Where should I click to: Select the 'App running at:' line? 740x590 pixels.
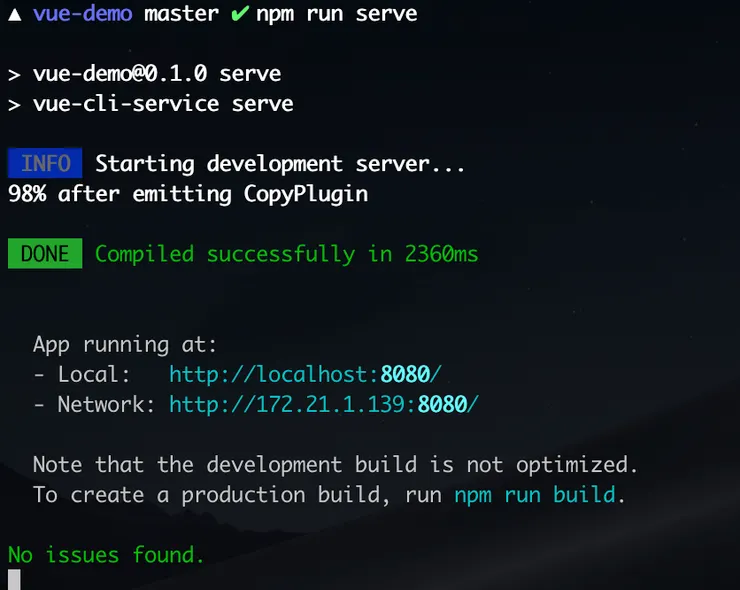pos(125,345)
